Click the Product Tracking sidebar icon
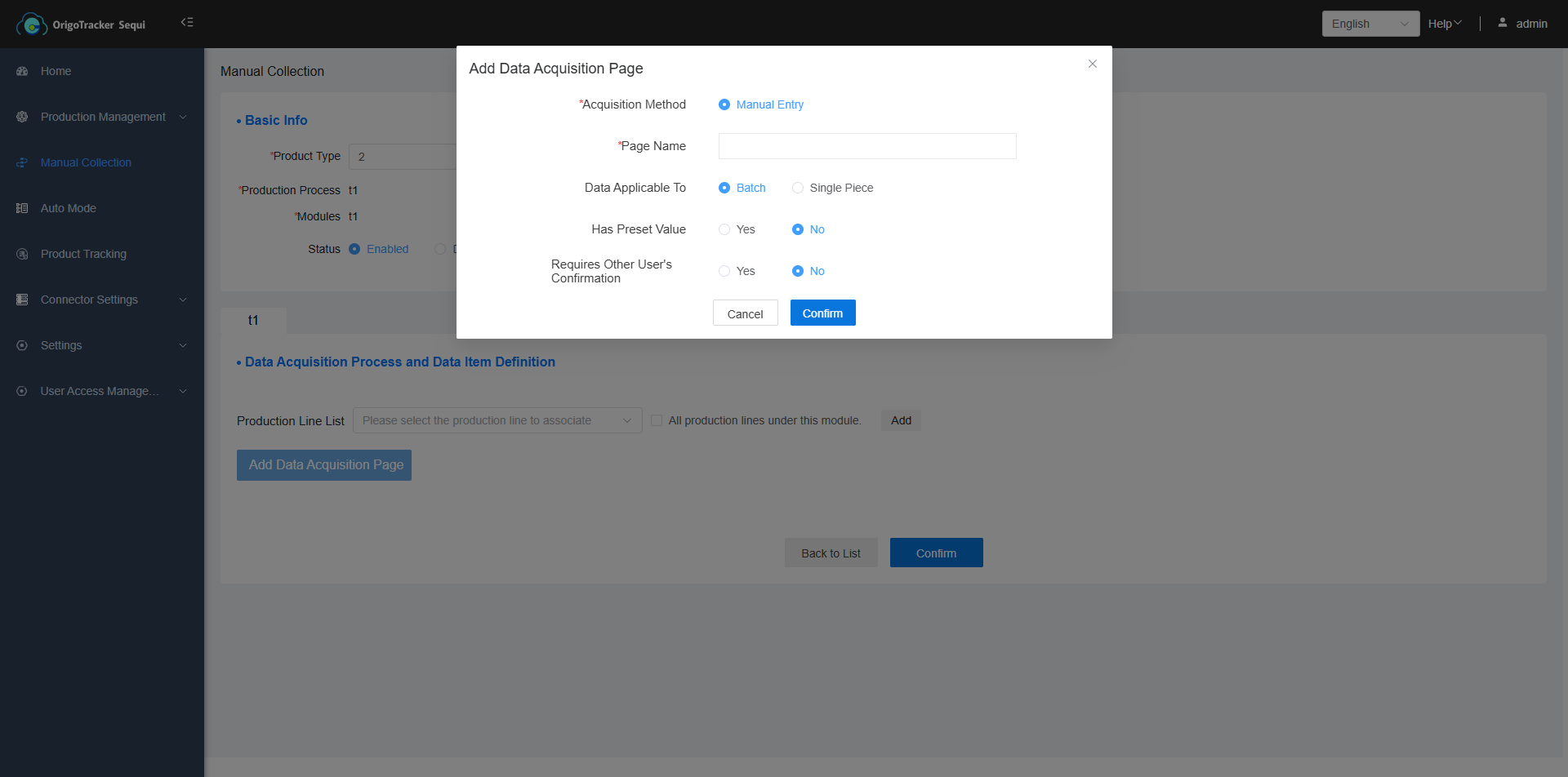This screenshot has height=777, width=1568. pos(22,255)
